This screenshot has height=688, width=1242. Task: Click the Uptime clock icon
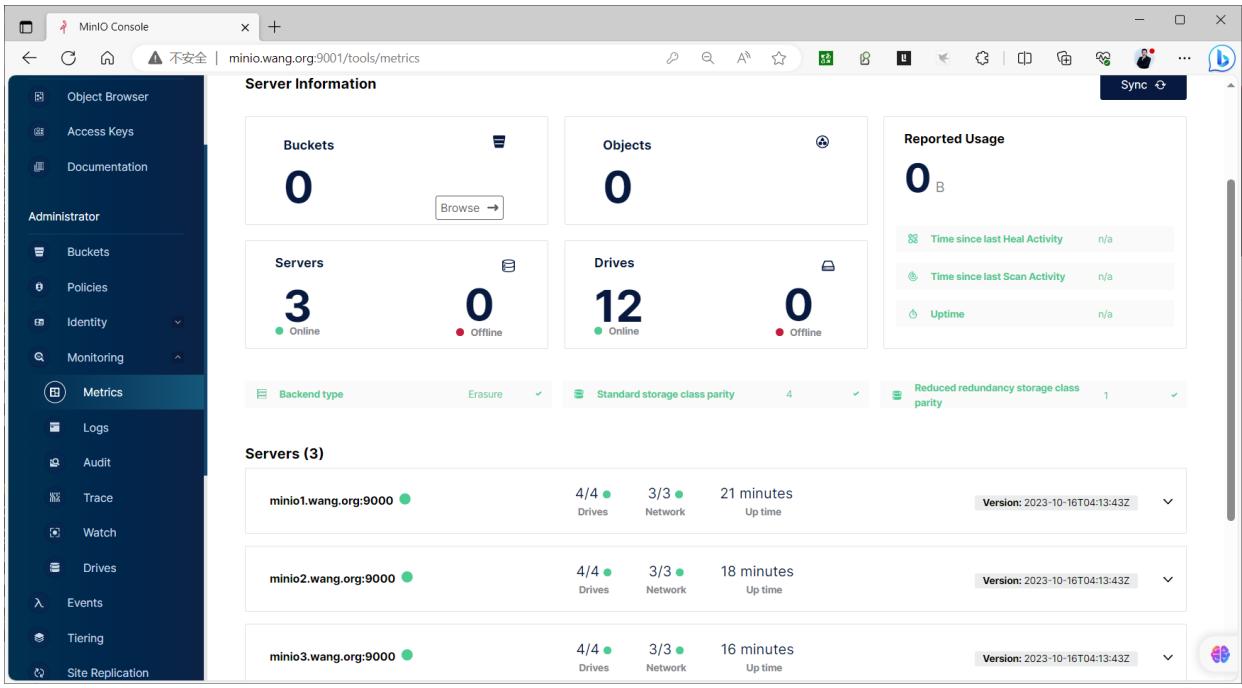[x=912, y=314]
